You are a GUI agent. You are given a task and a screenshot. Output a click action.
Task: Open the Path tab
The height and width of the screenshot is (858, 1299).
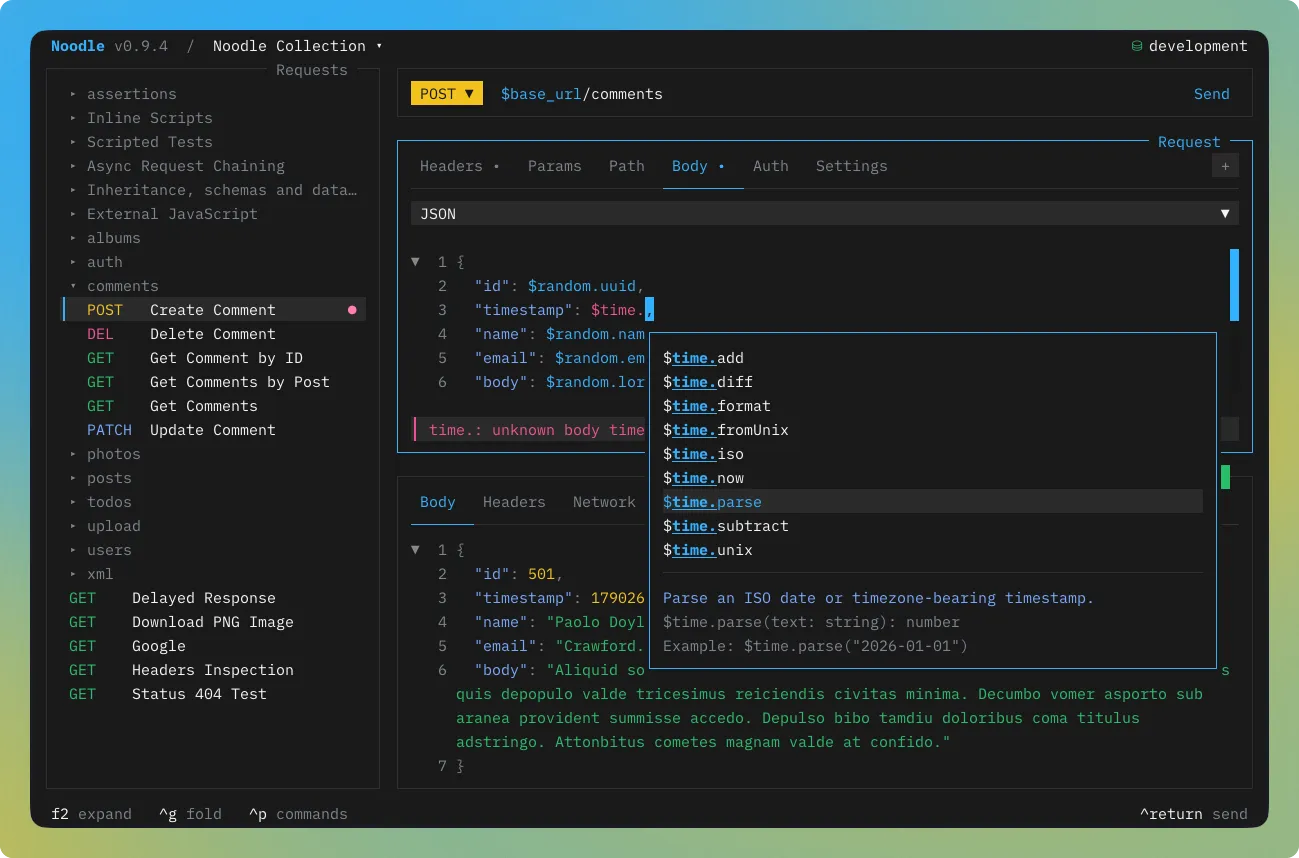click(627, 166)
